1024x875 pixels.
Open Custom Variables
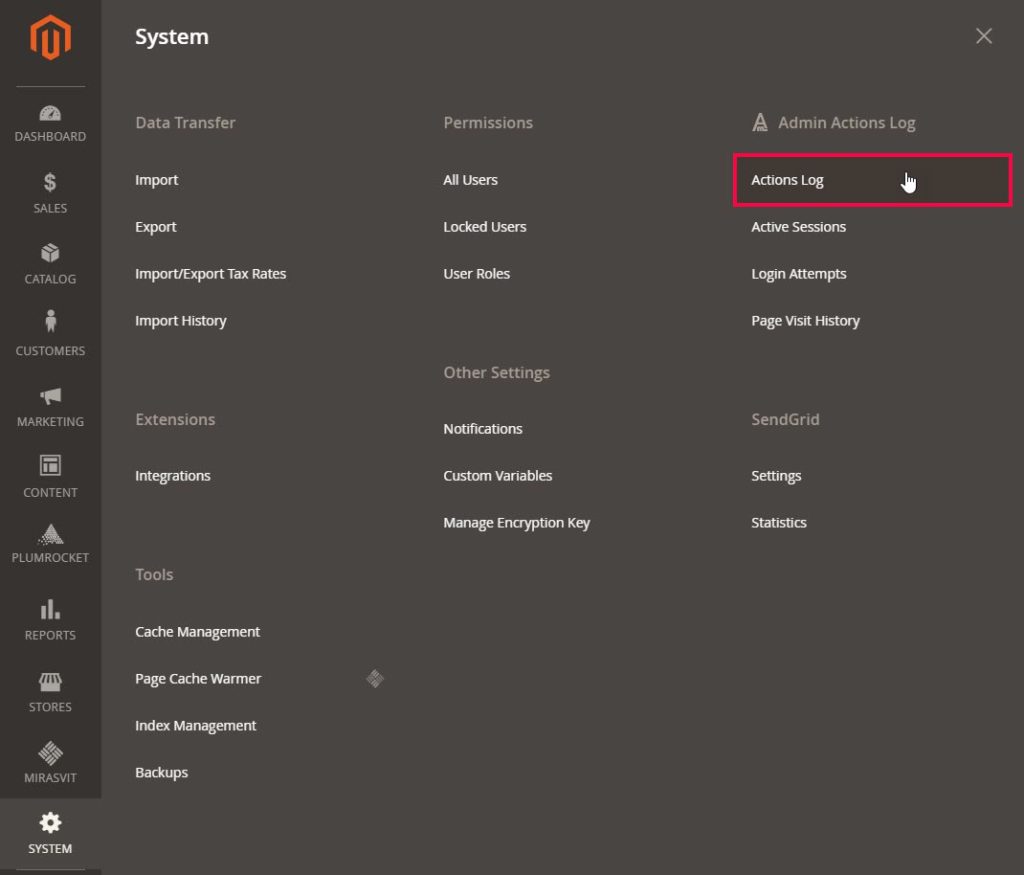498,476
